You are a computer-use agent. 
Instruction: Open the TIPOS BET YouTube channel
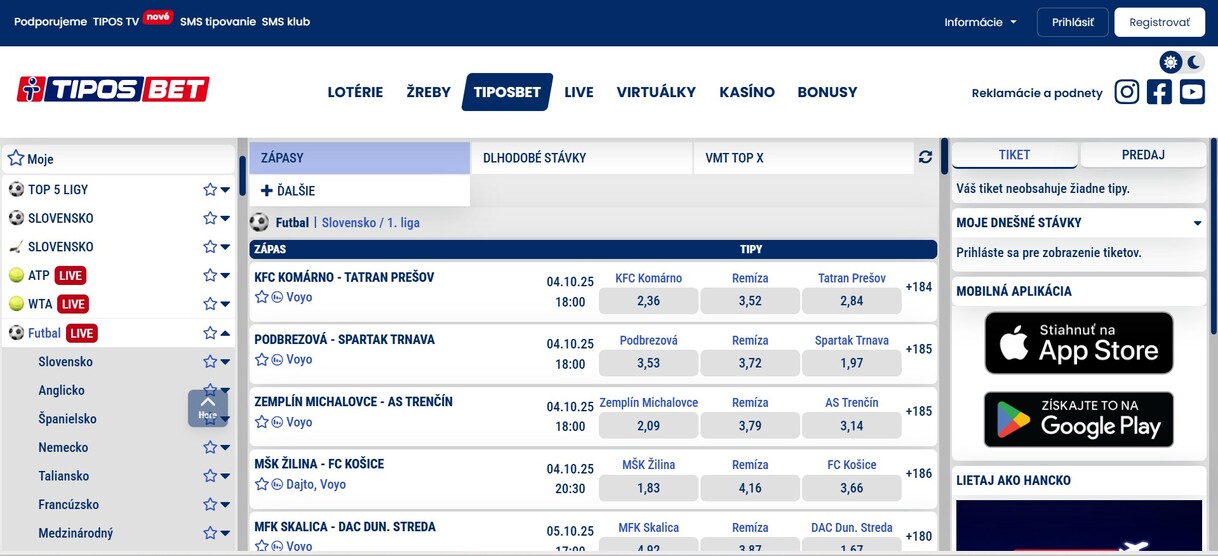coord(1192,92)
